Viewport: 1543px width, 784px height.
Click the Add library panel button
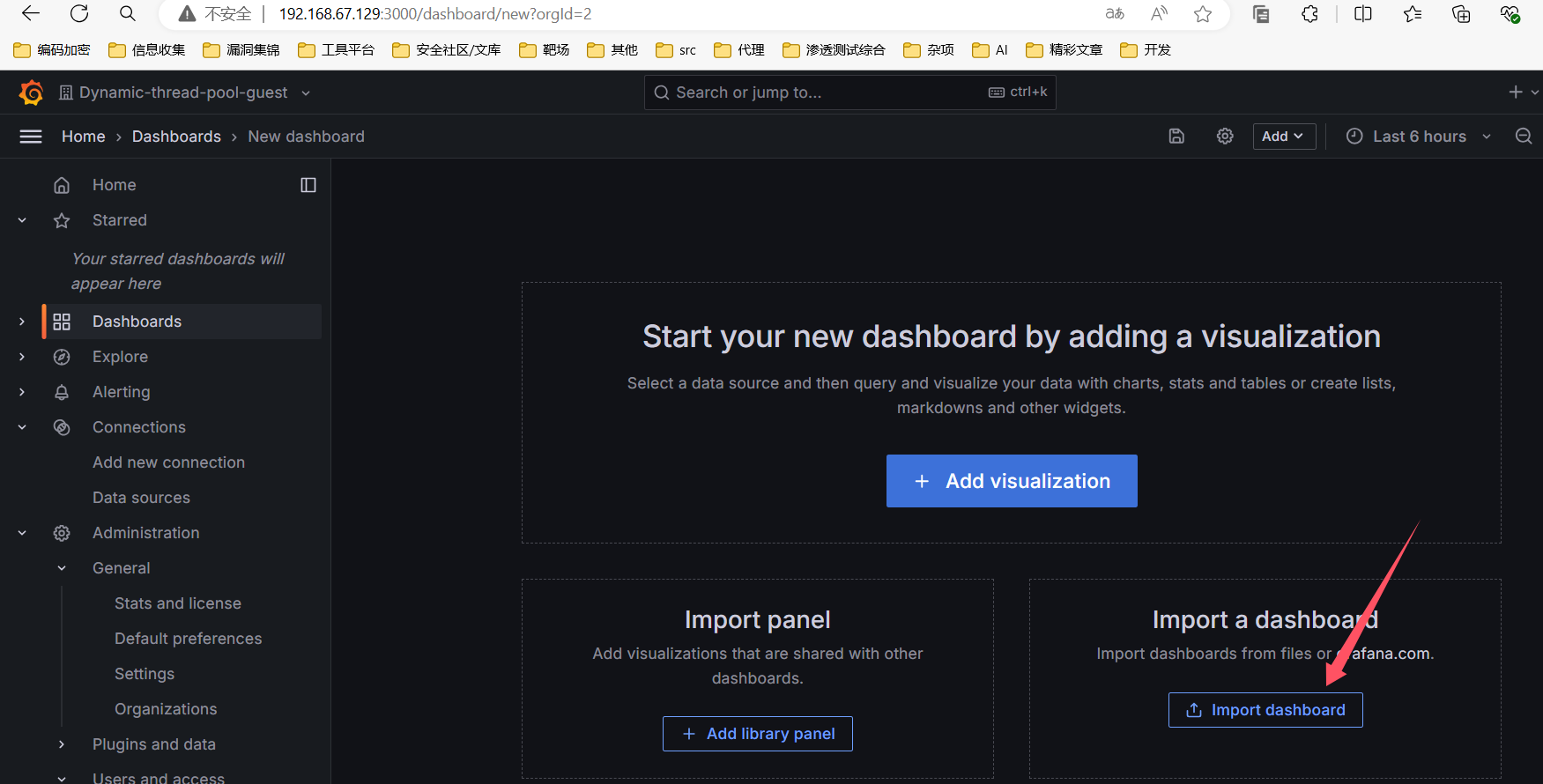(758, 734)
